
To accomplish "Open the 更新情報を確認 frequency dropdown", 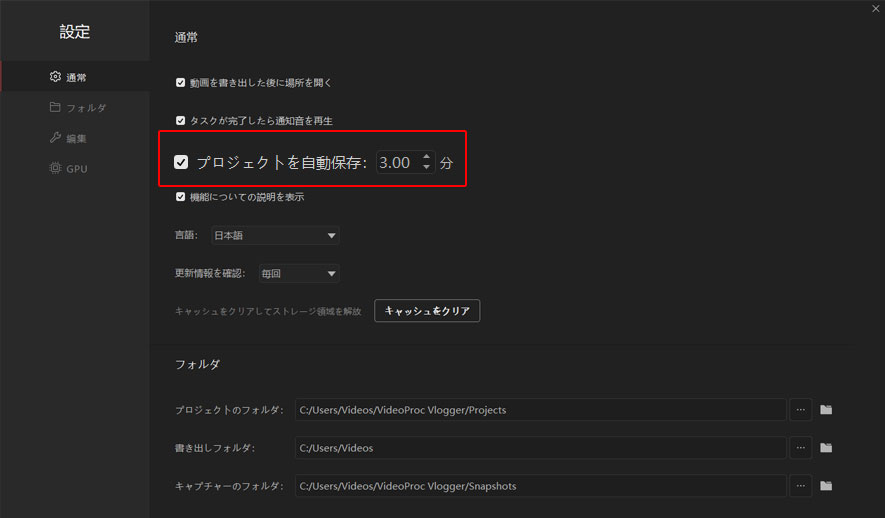I will click(299, 273).
